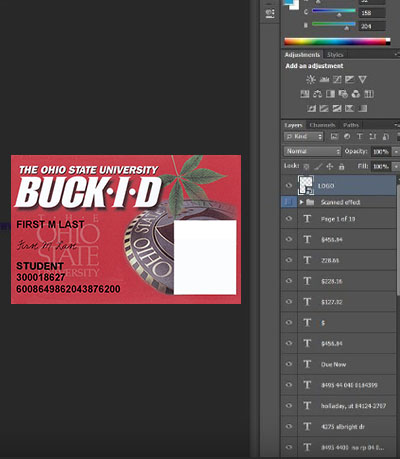Filter layers for smart objects
400x459 pixels.
[385, 137]
